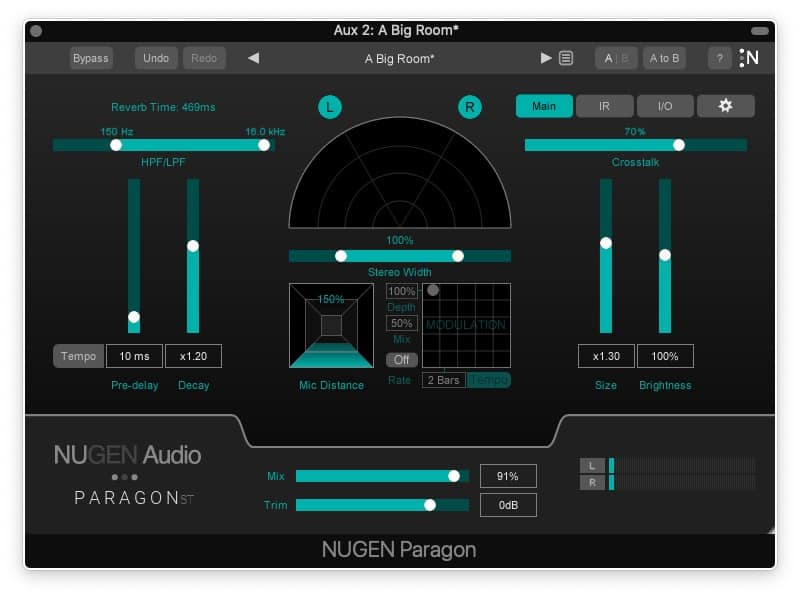Image resolution: width=800 pixels, height=597 pixels.
Task: Switch to the IR tab
Action: 605,106
